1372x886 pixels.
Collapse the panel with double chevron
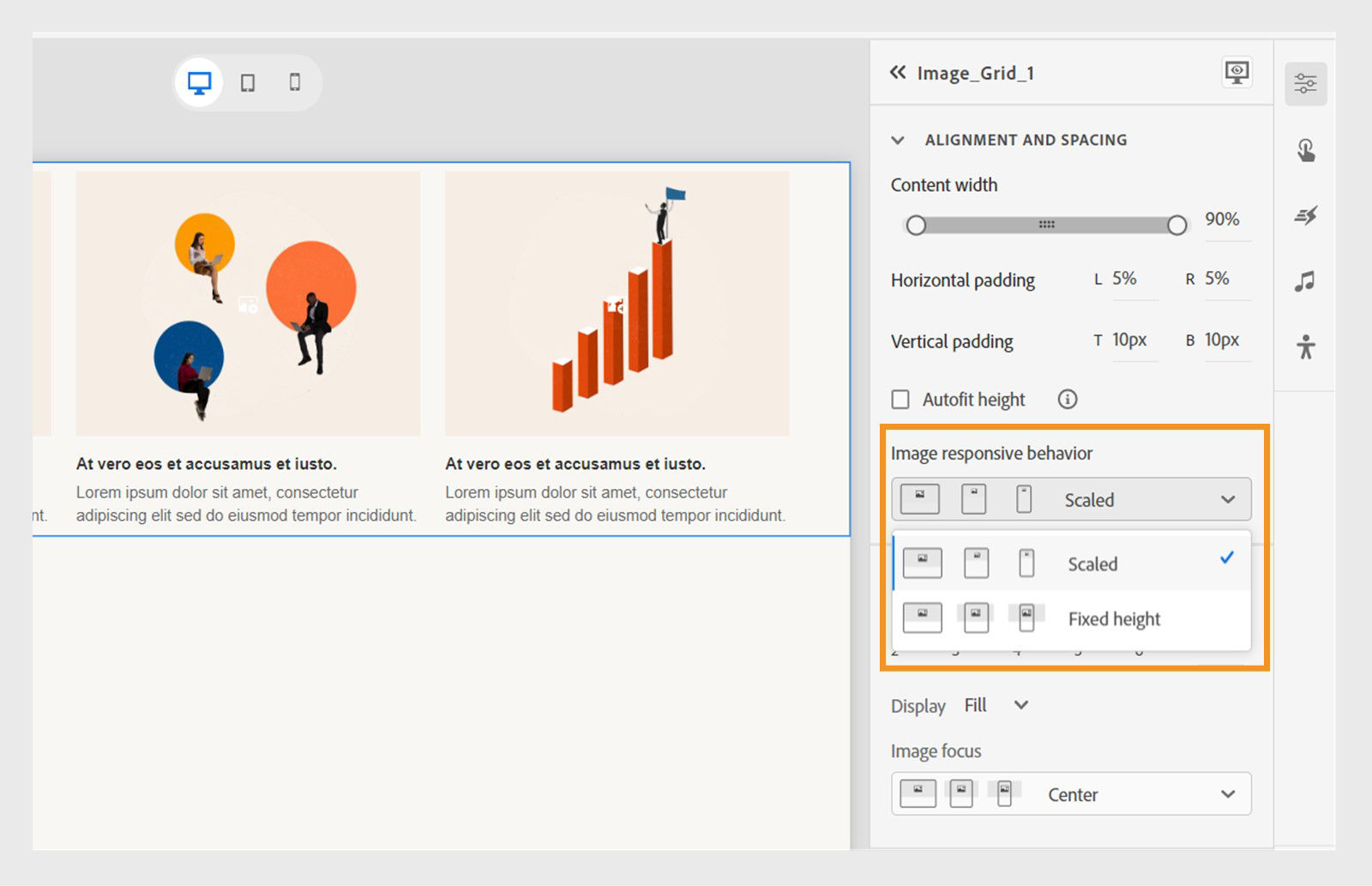897,73
